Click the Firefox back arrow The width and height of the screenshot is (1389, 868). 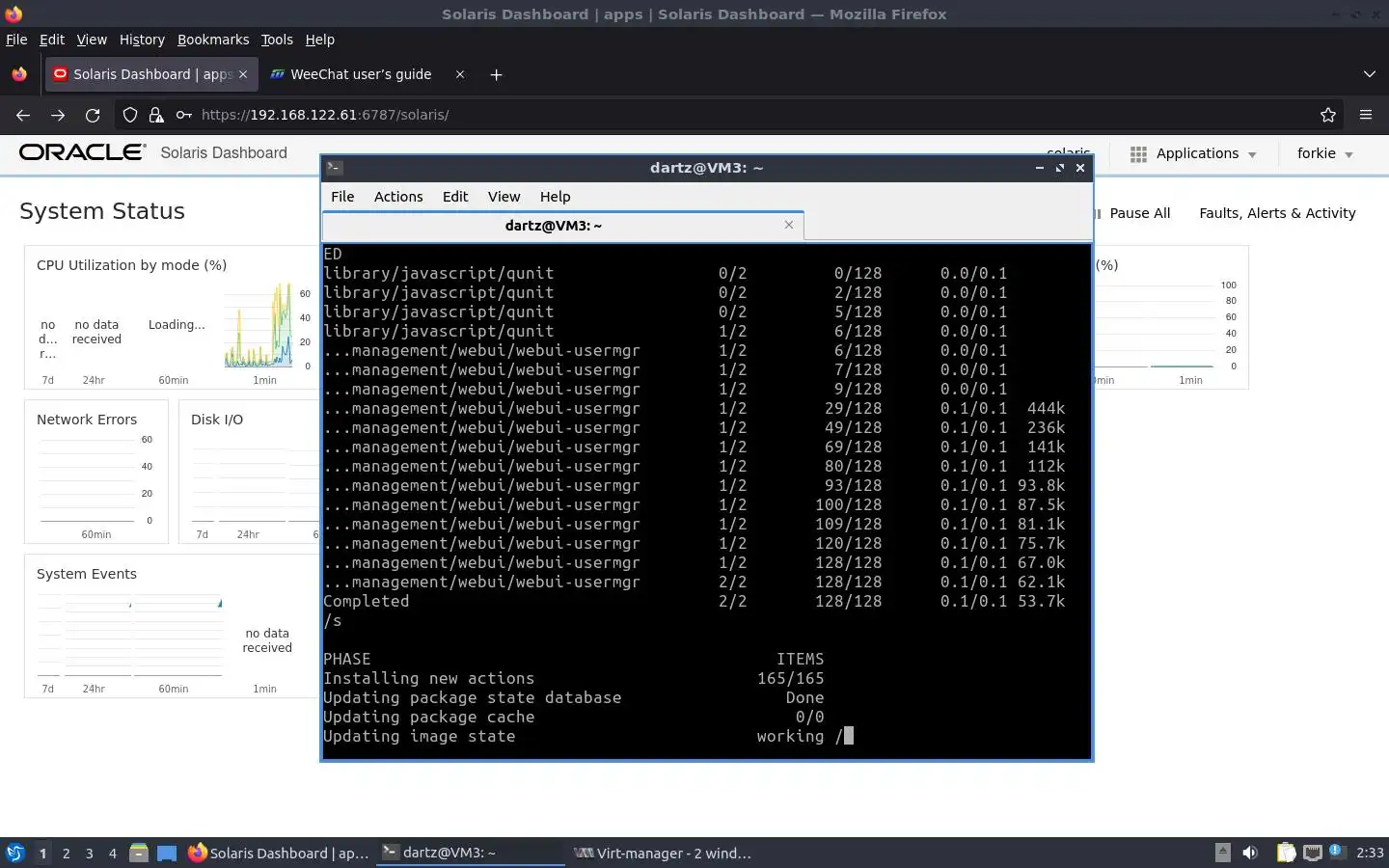(23, 115)
